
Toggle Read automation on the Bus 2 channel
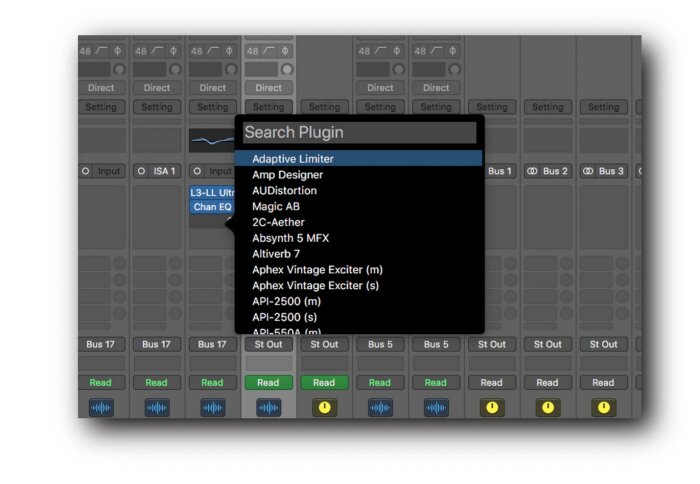tap(547, 383)
